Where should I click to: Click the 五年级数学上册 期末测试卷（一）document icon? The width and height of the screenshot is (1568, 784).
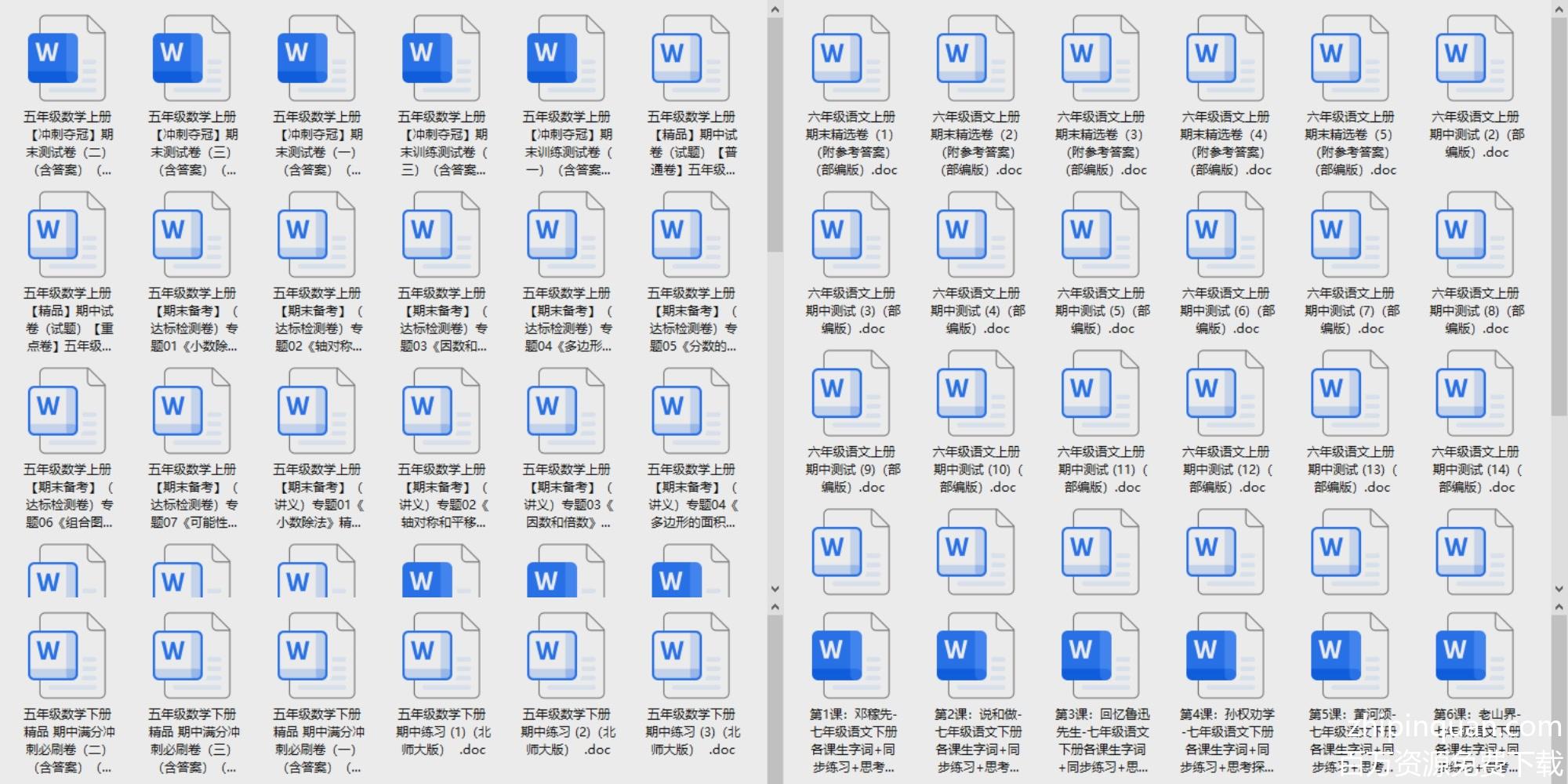click(x=316, y=58)
